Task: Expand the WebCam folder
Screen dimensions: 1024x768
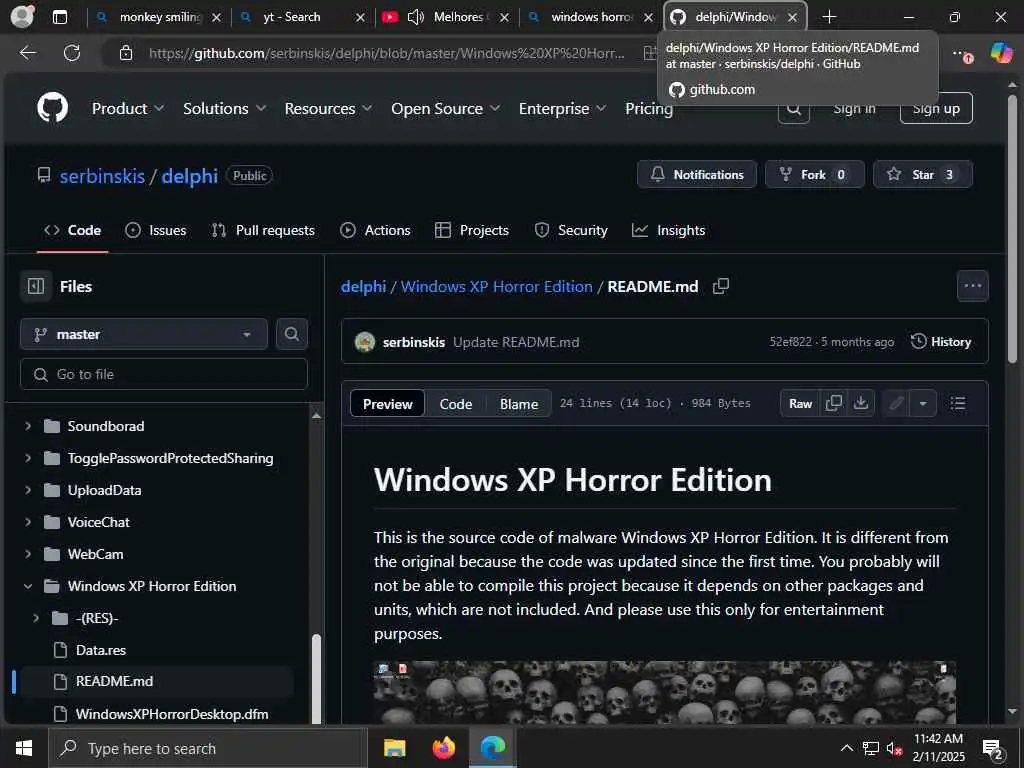Action: (28, 554)
